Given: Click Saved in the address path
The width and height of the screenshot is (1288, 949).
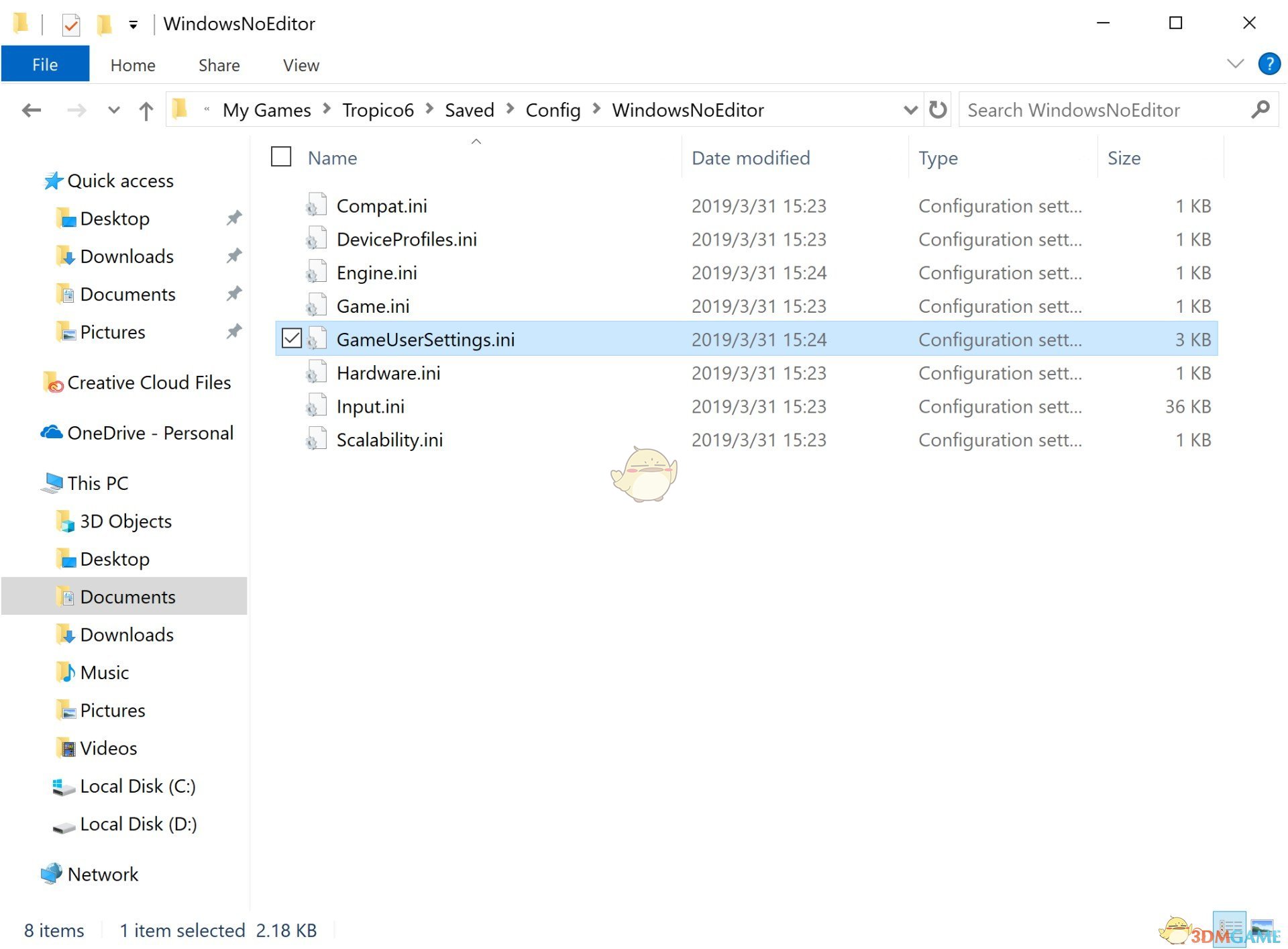Looking at the screenshot, I should pyautogui.click(x=469, y=110).
